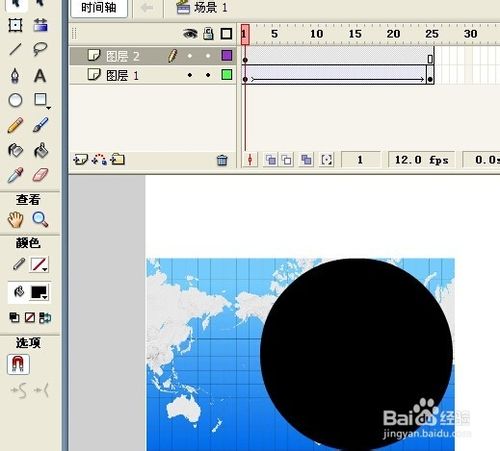Select the Hand tool

[15, 220]
